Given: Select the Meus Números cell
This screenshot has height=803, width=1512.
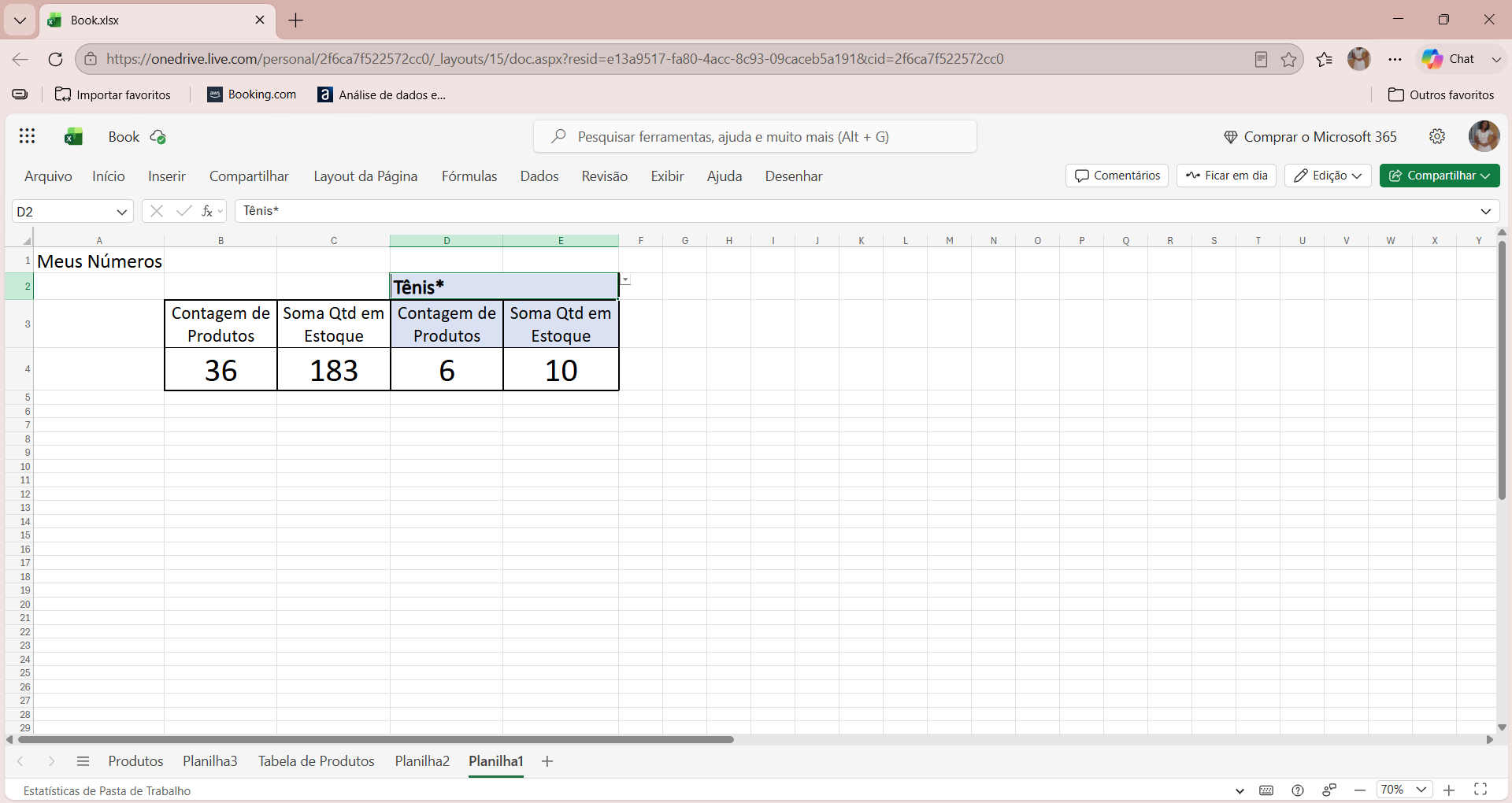Looking at the screenshot, I should (x=99, y=261).
